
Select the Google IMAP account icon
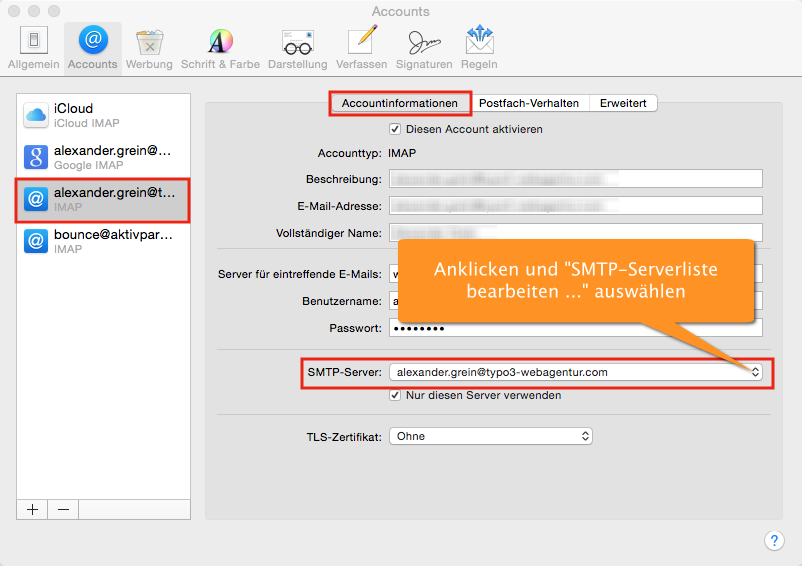[x=36, y=157]
